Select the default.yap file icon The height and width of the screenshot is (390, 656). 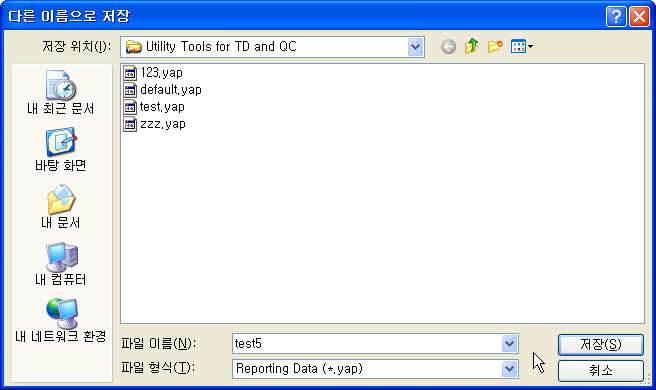[x=130, y=90]
